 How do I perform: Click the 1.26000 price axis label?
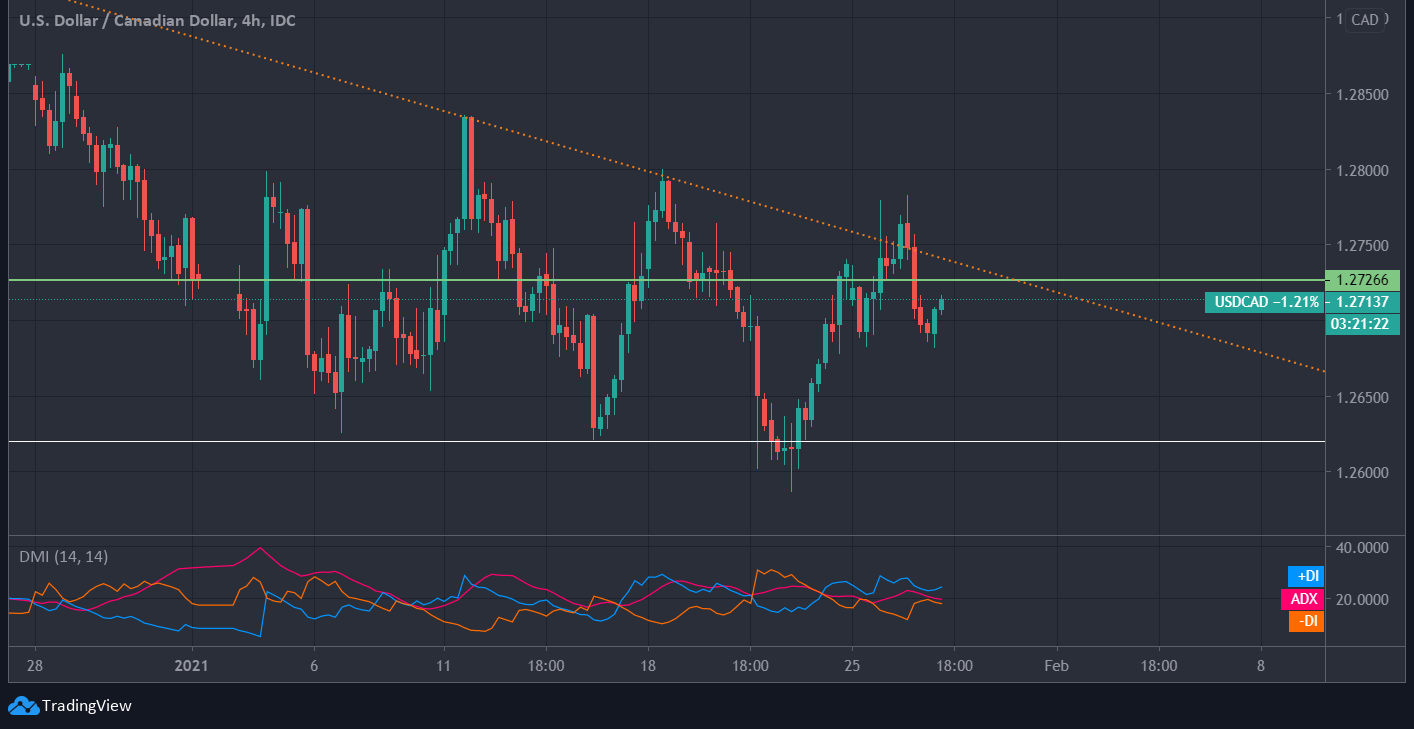(1361, 472)
